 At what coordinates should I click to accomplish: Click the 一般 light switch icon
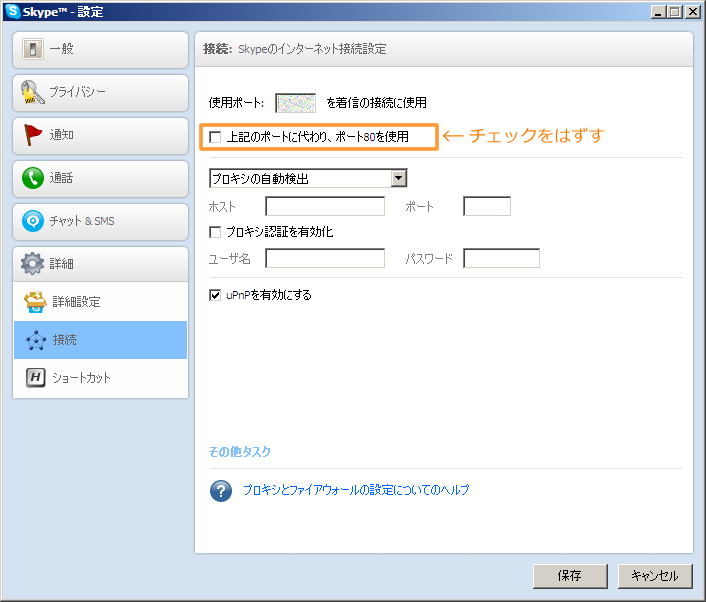pos(33,49)
